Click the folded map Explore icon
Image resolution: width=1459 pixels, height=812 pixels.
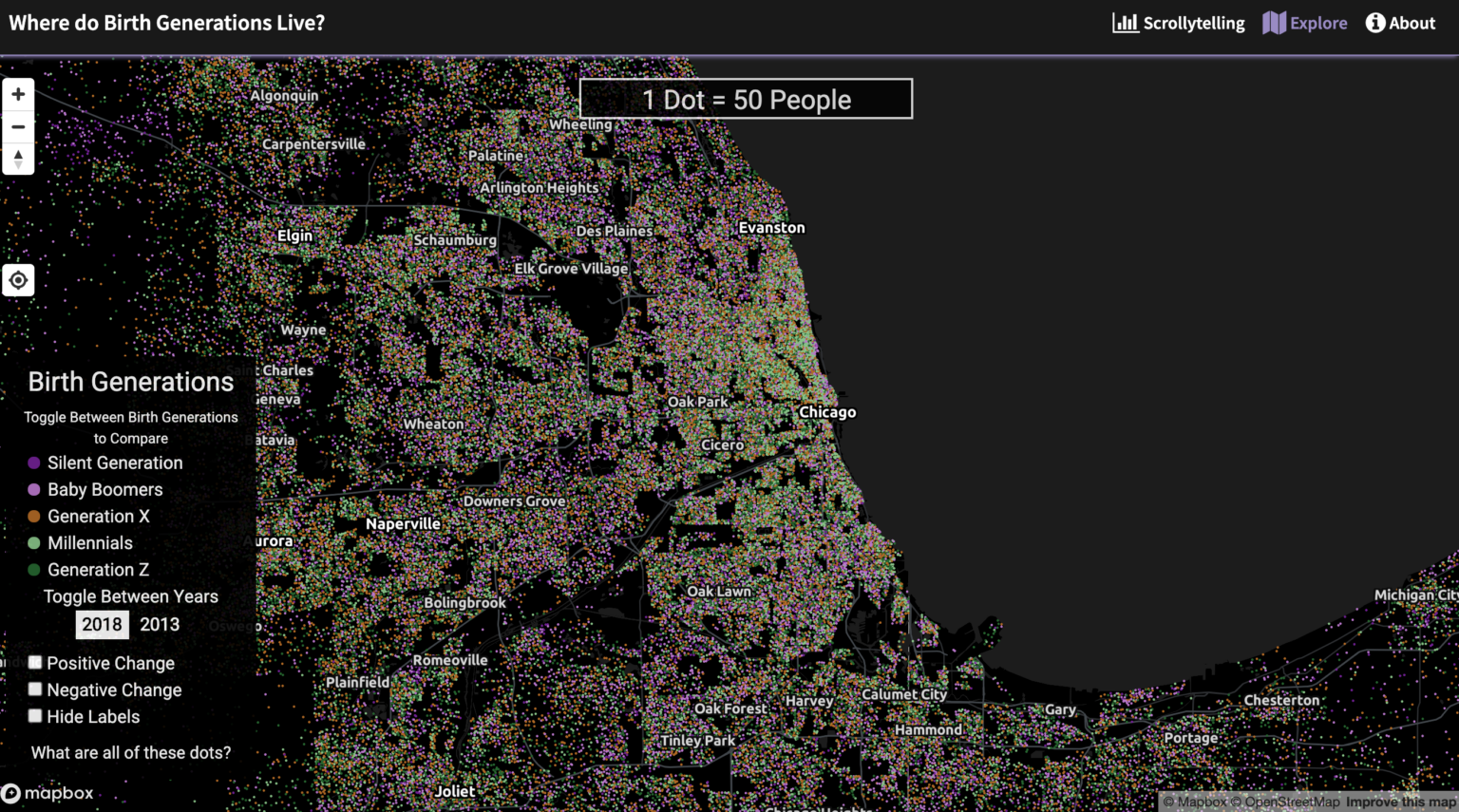pyautogui.click(x=1274, y=22)
